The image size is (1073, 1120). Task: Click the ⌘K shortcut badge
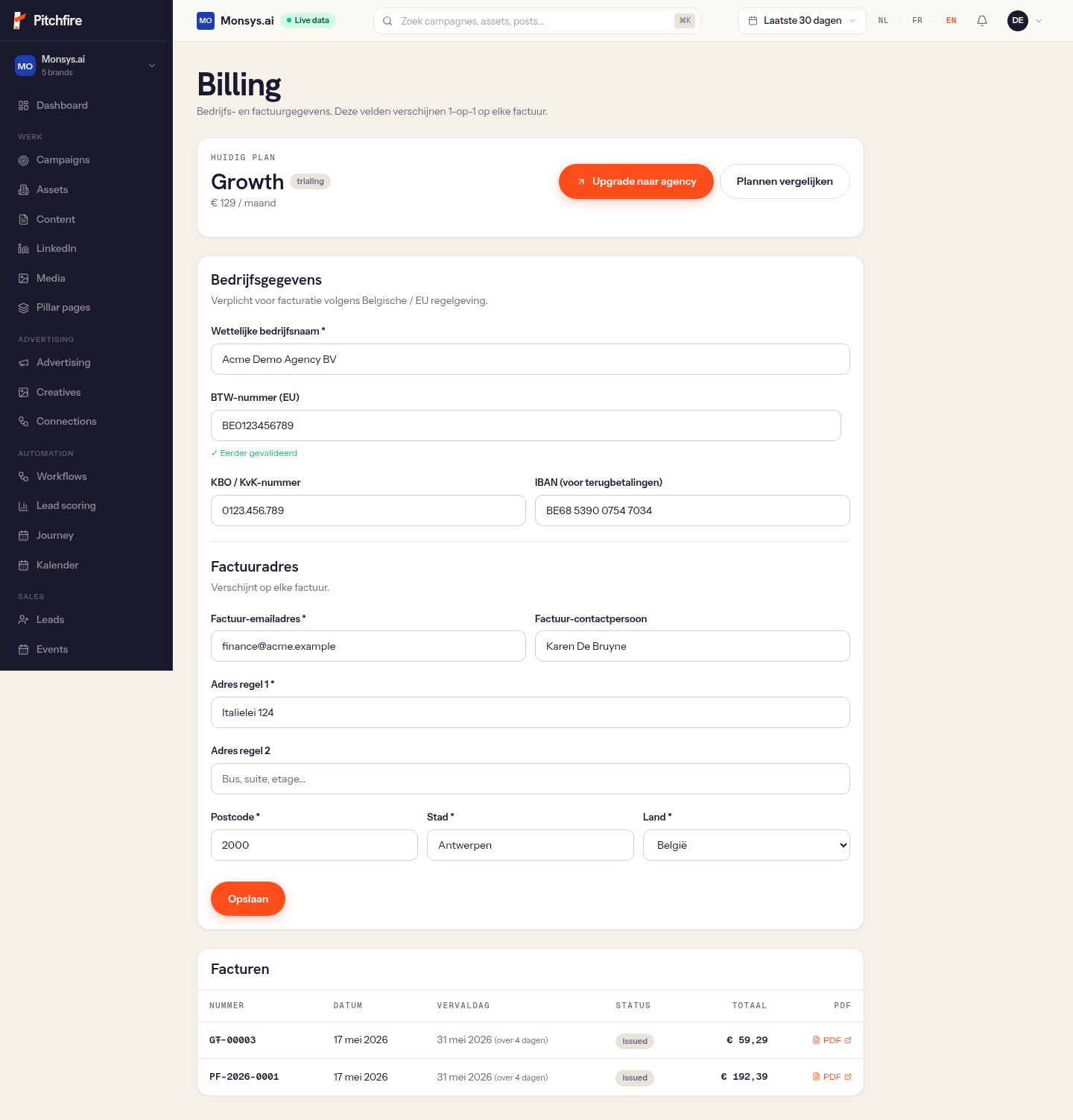pos(685,21)
